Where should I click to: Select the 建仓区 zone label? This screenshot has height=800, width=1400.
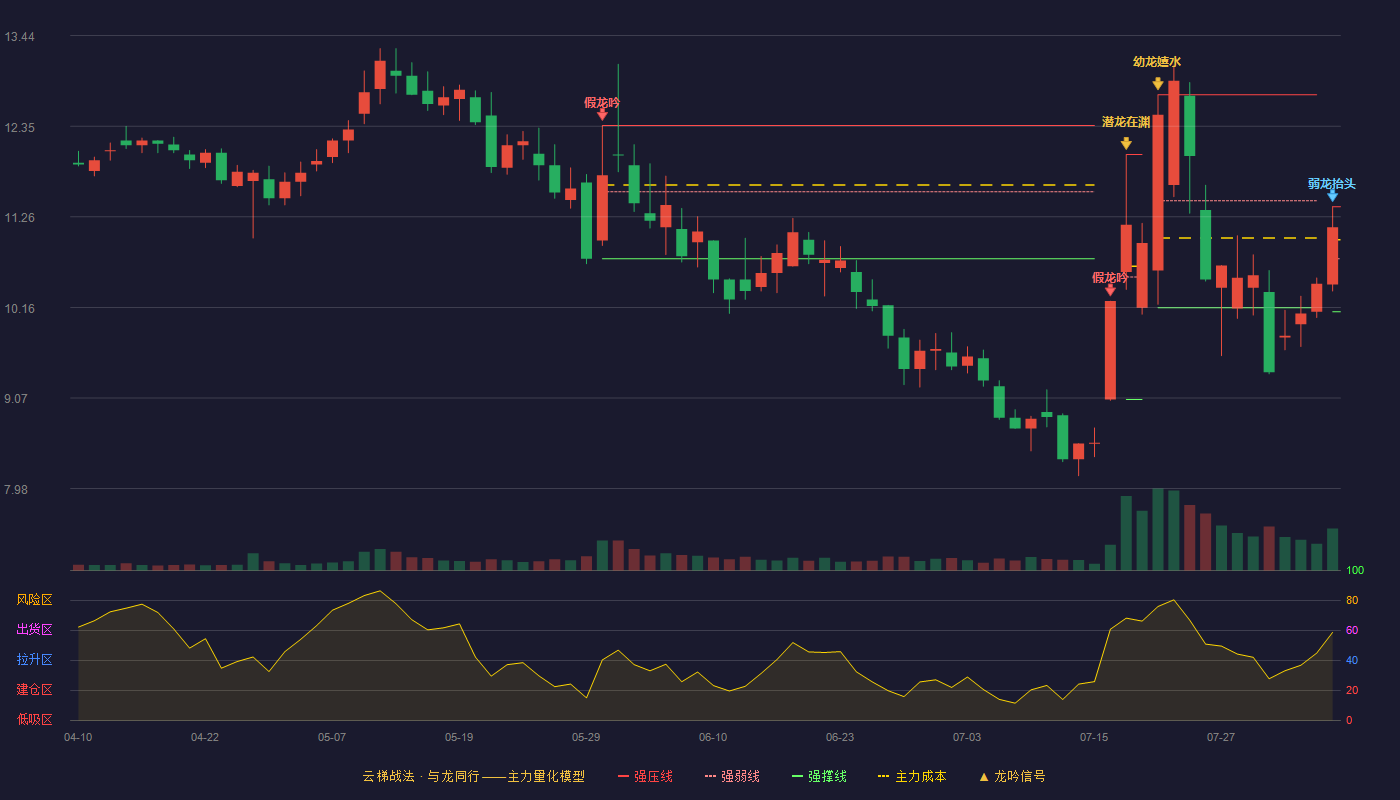click(x=34, y=690)
